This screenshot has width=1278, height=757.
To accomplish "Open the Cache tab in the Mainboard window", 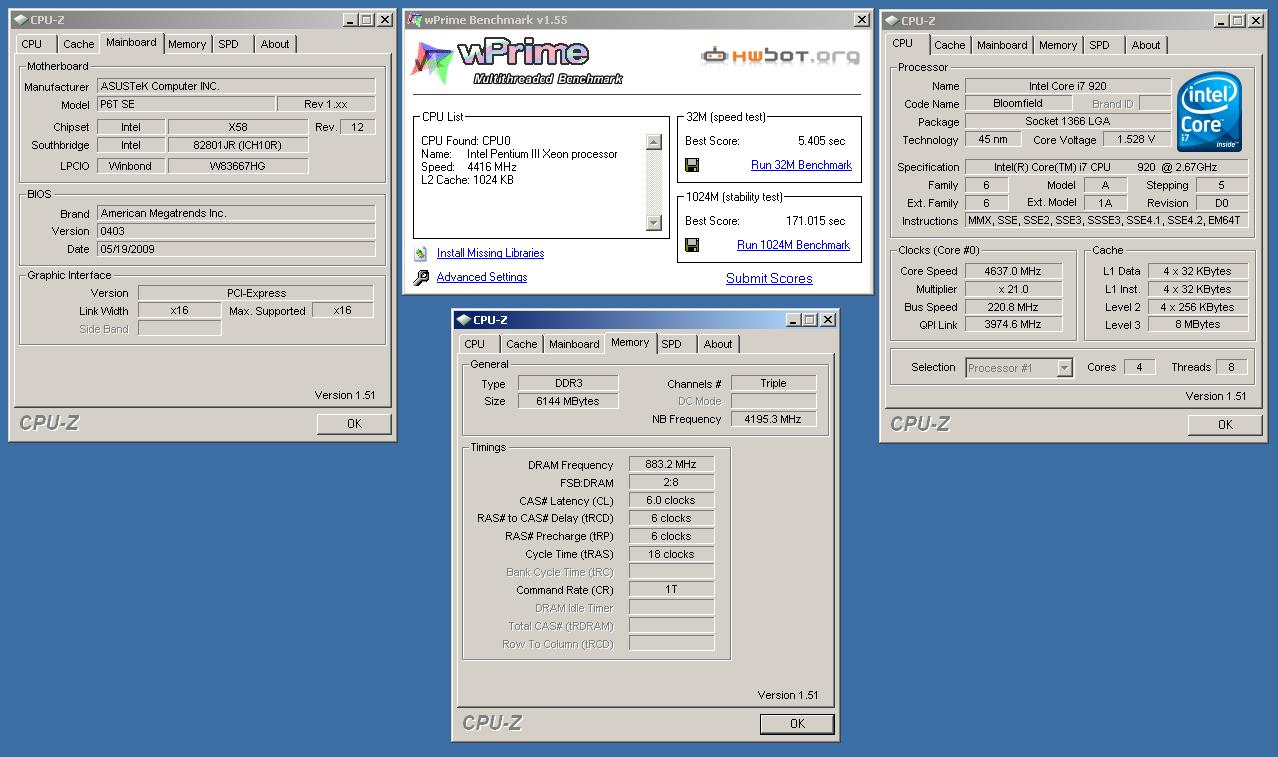I will 79,44.
